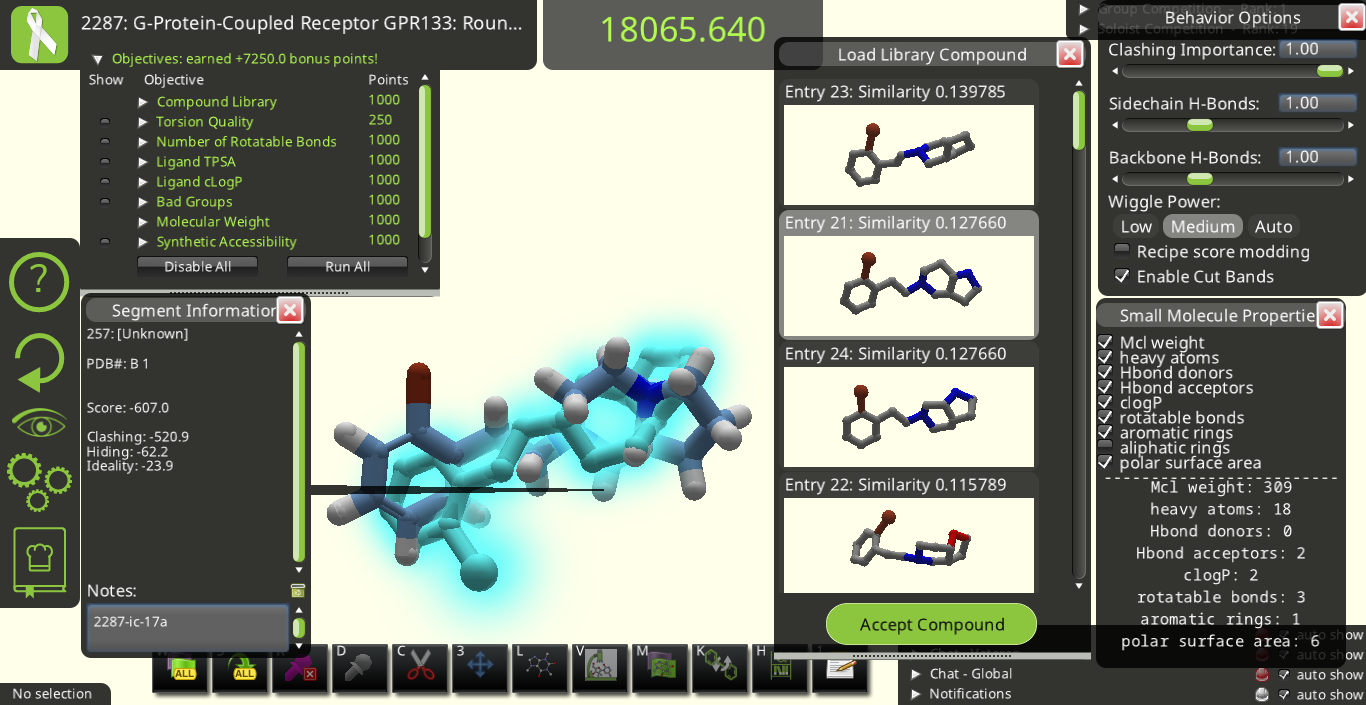
Task: Open the gears actions menu icon
Action: click(39, 482)
